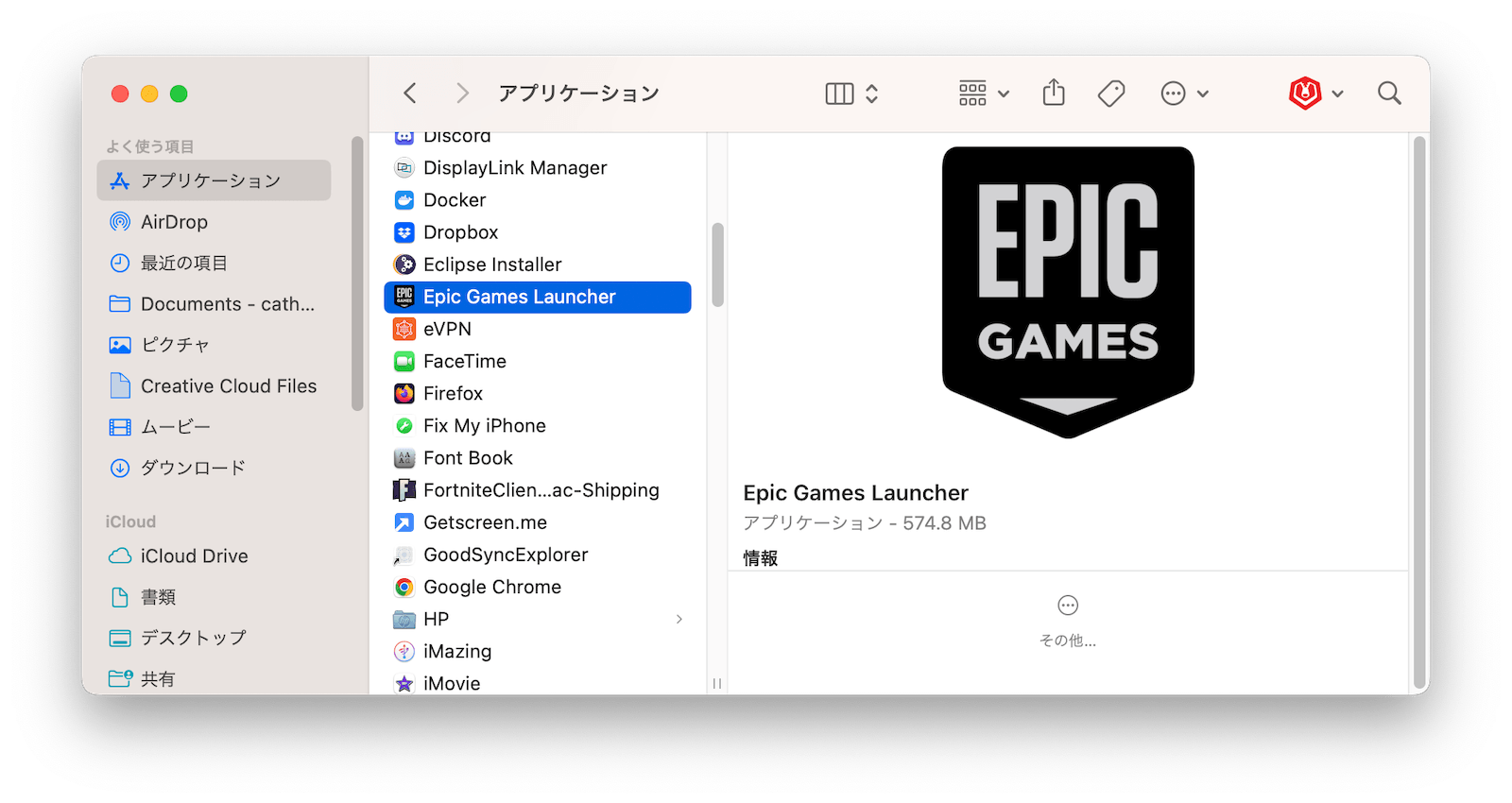
Task: Open Finder search magnifier
Action: [1389, 93]
